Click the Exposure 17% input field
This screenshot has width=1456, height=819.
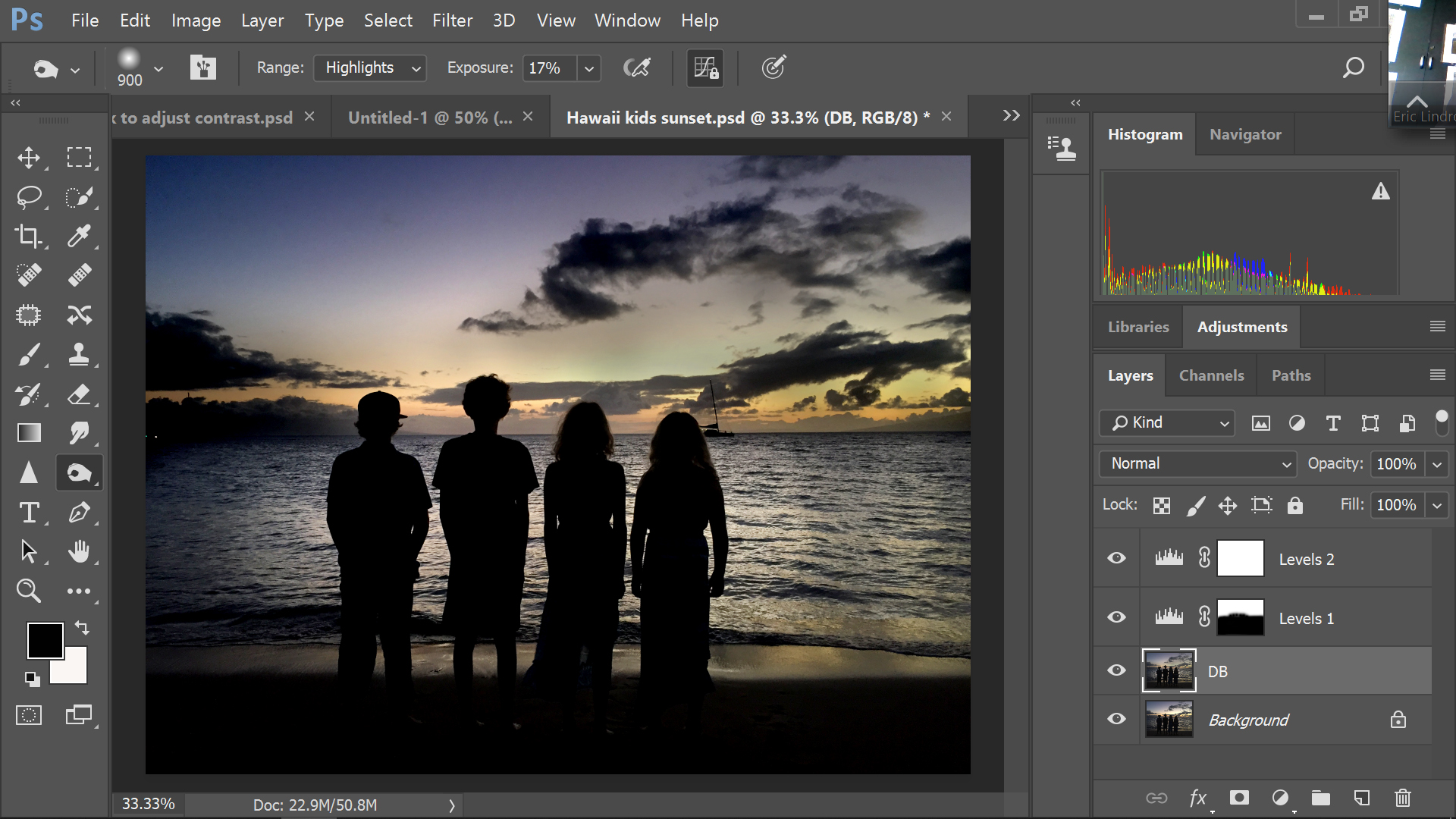pyautogui.click(x=549, y=68)
